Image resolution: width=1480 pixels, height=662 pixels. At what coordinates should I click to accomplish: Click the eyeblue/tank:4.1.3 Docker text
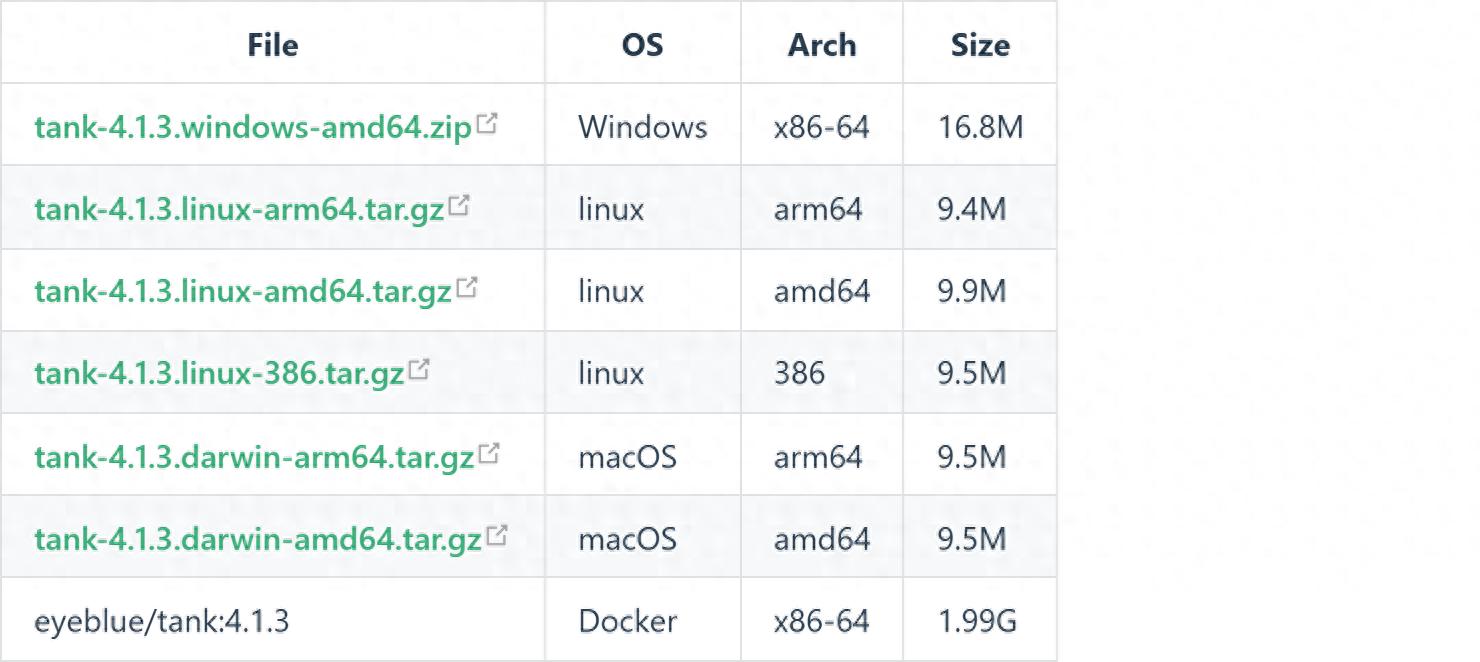161,622
